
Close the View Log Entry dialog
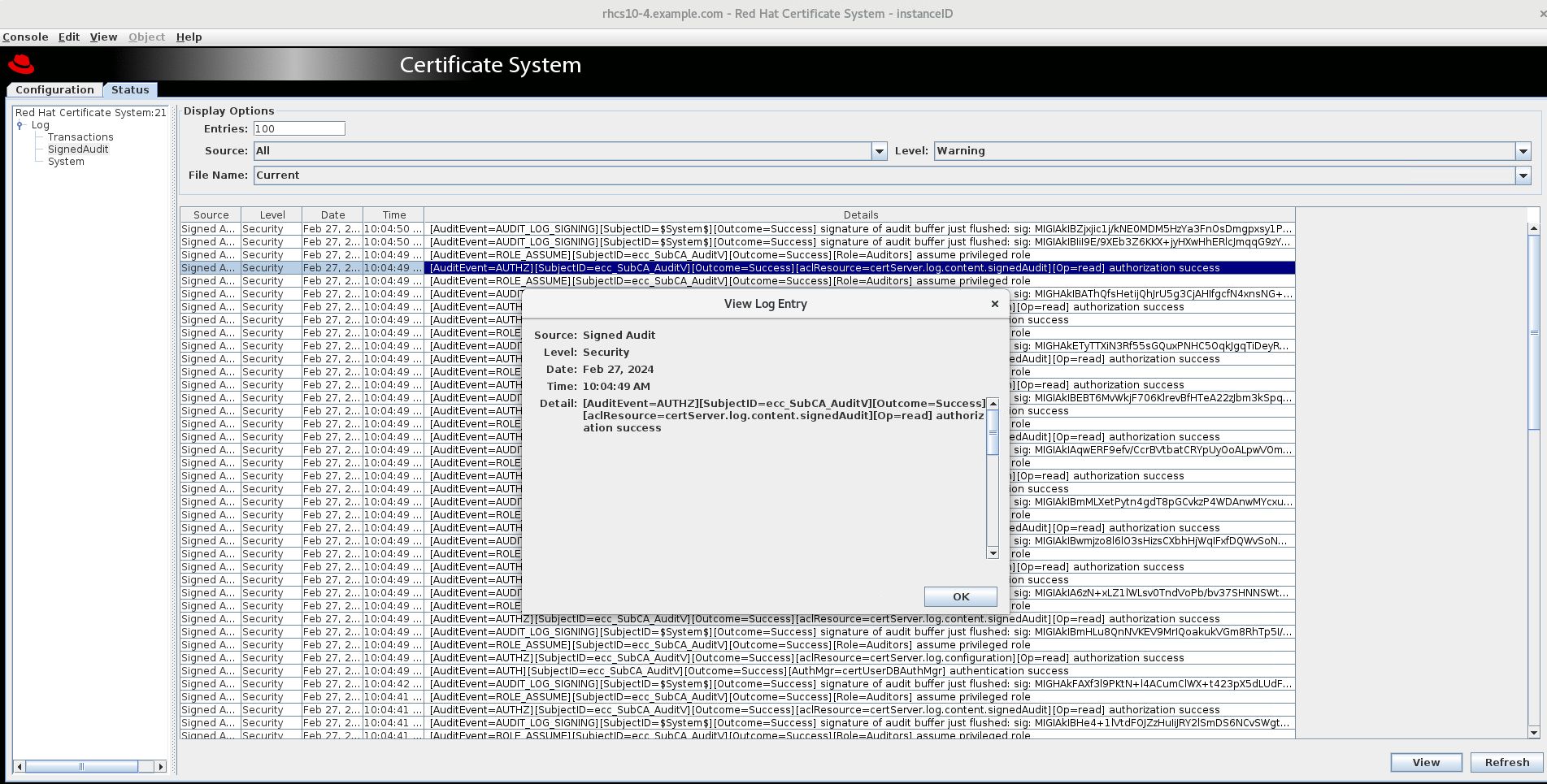[994, 304]
